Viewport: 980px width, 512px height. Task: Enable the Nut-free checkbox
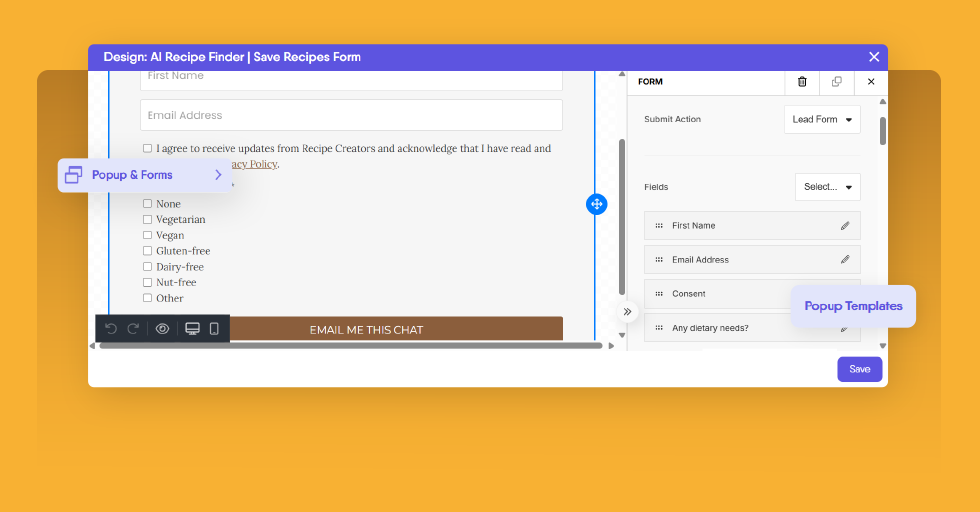[147, 283]
